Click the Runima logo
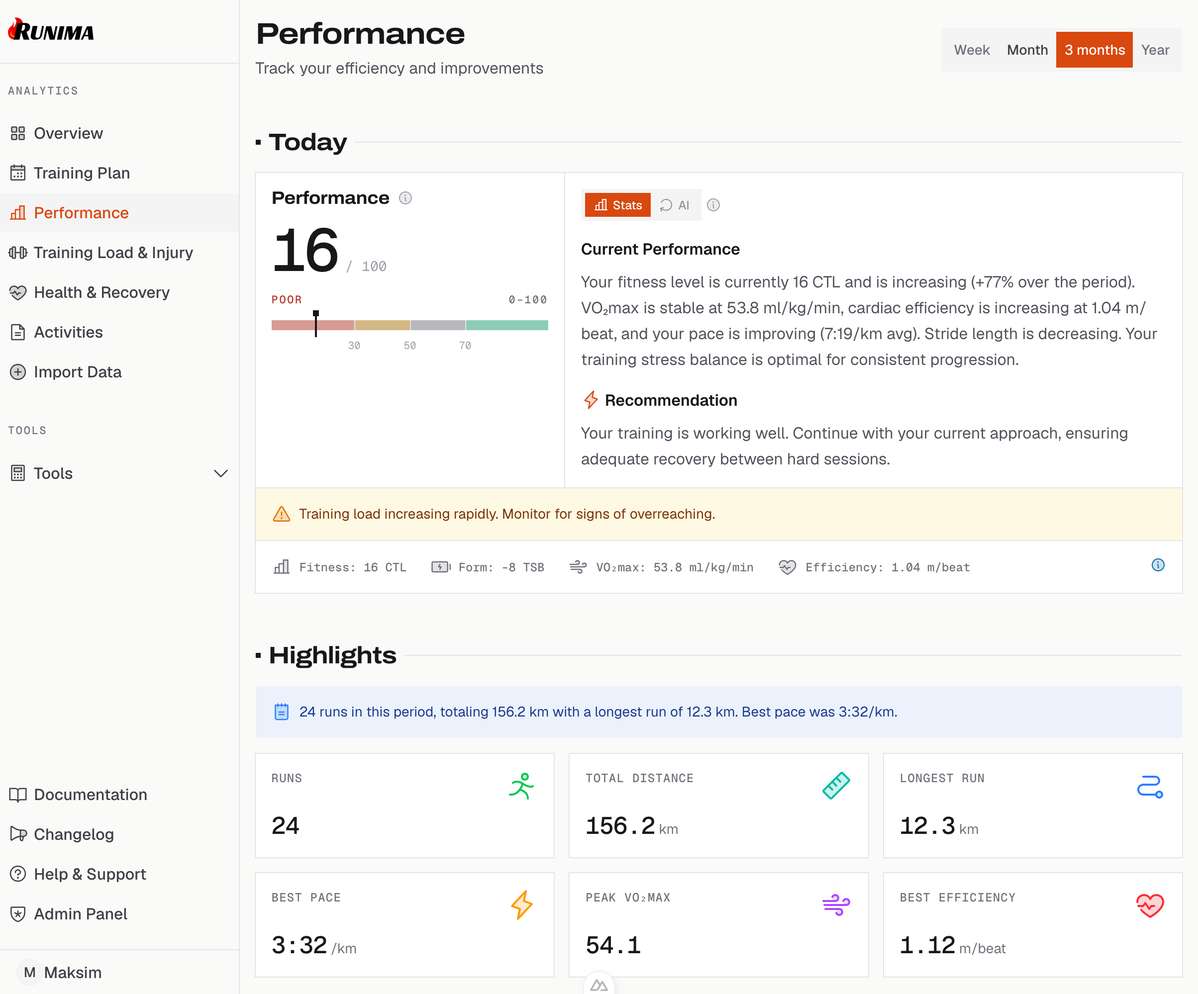 (50, 31)
